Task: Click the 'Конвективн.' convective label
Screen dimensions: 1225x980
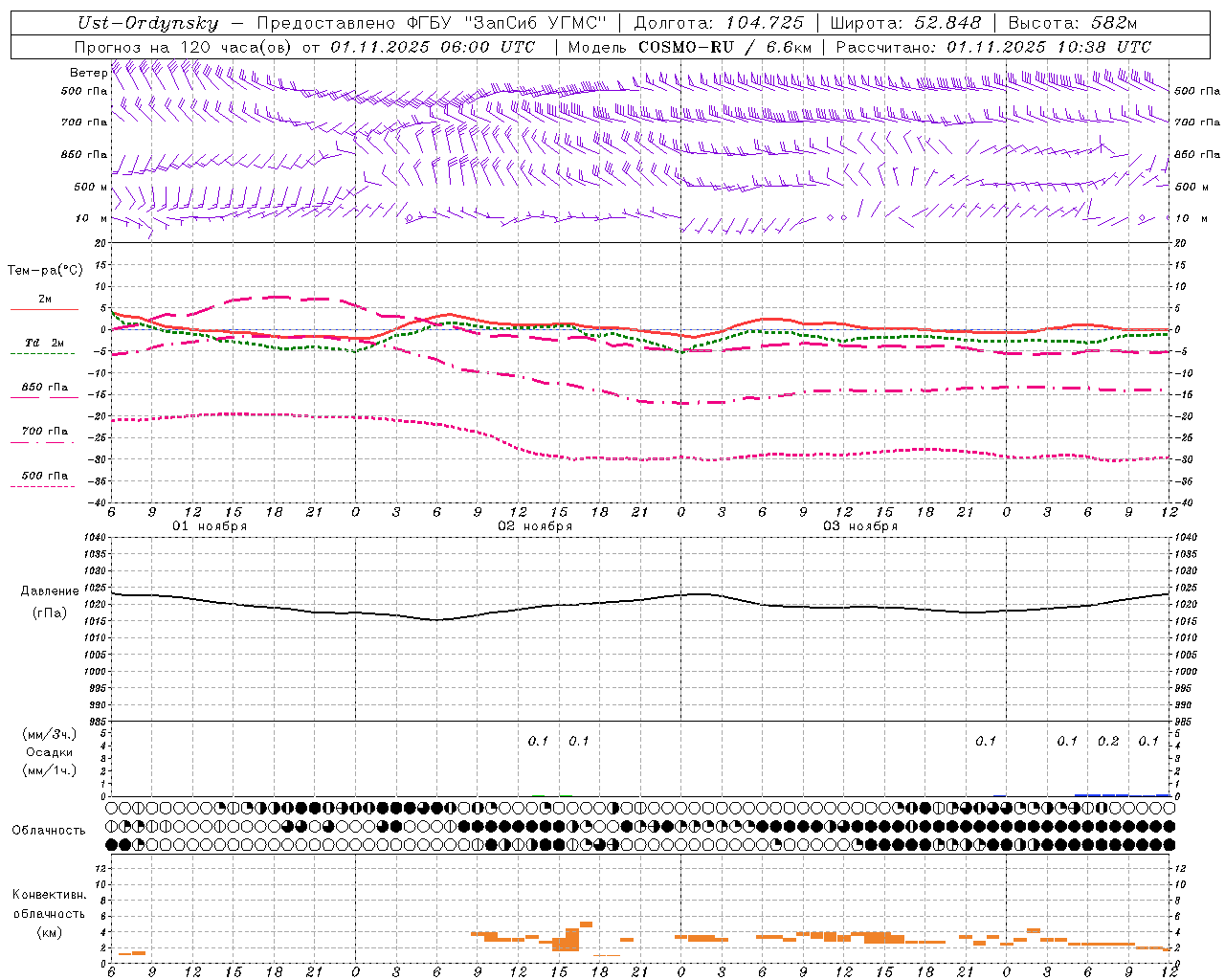Action: [50, 895]
